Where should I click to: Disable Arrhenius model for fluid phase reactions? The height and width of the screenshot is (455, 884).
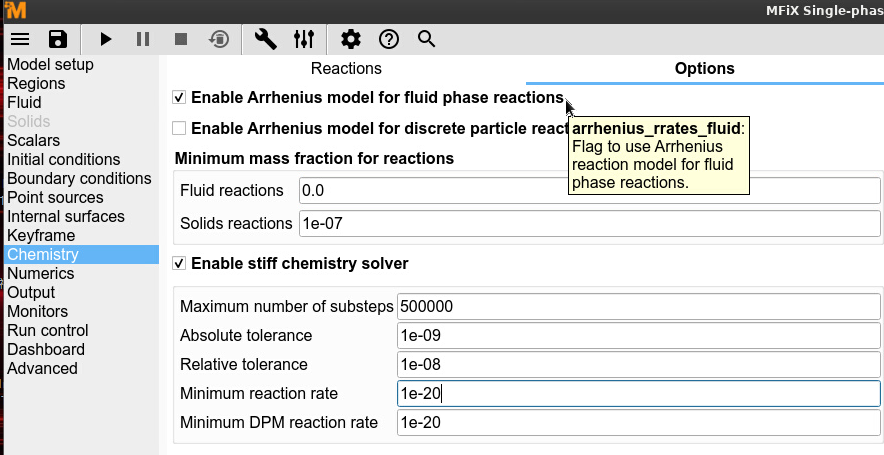pyautogui.click(x=179, y=98)
